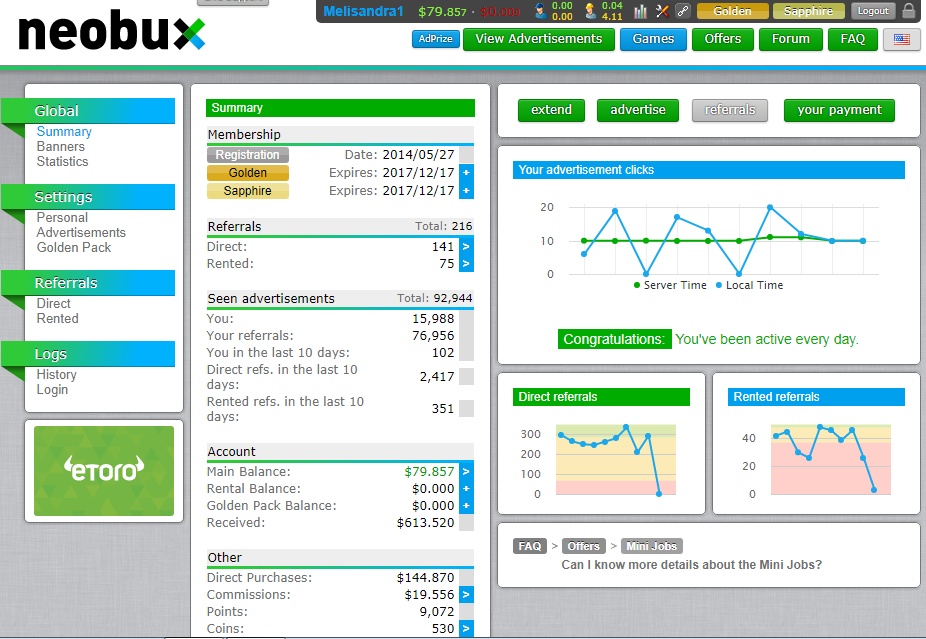Select Summary in the Global sidebar
Screen dimensions: 926x639
(x=64, y=132)
